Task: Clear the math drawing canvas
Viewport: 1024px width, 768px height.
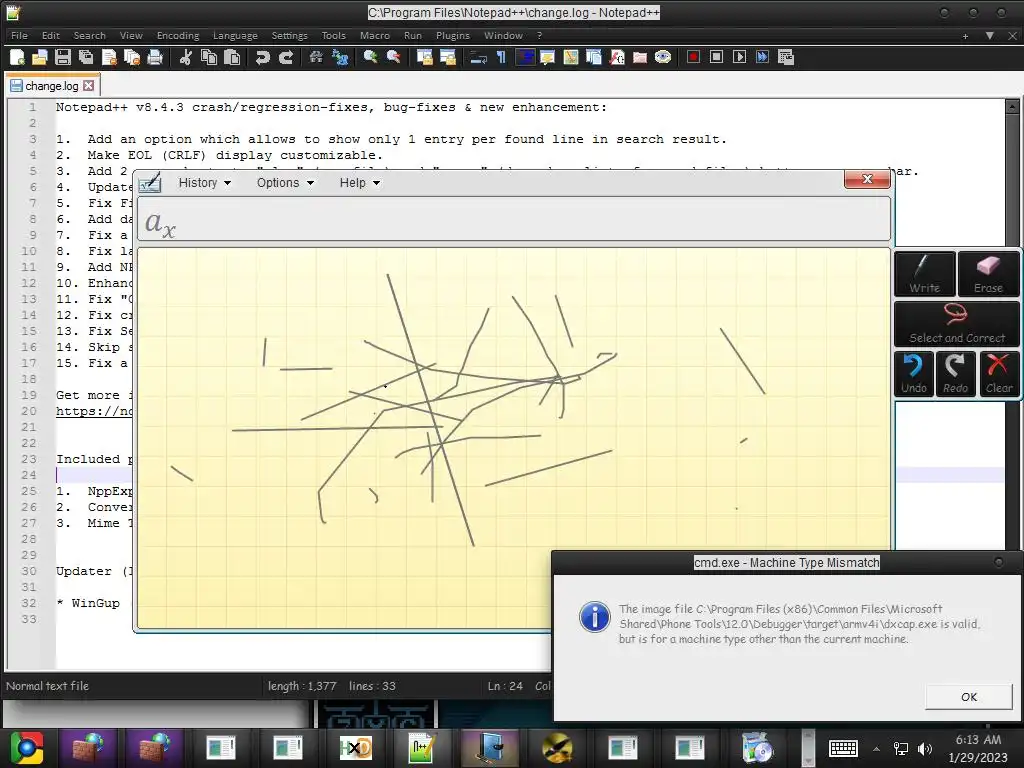Action: click(x=999, y=374)
